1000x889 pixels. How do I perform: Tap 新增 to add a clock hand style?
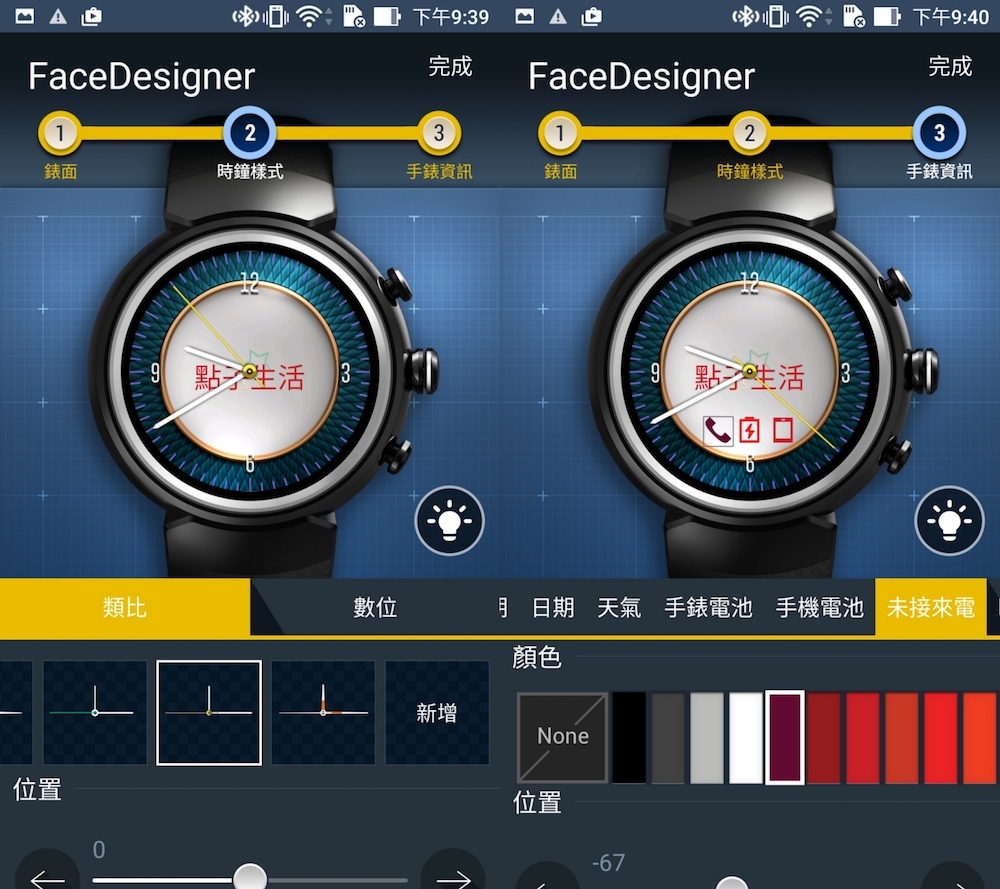coord(436,712)
